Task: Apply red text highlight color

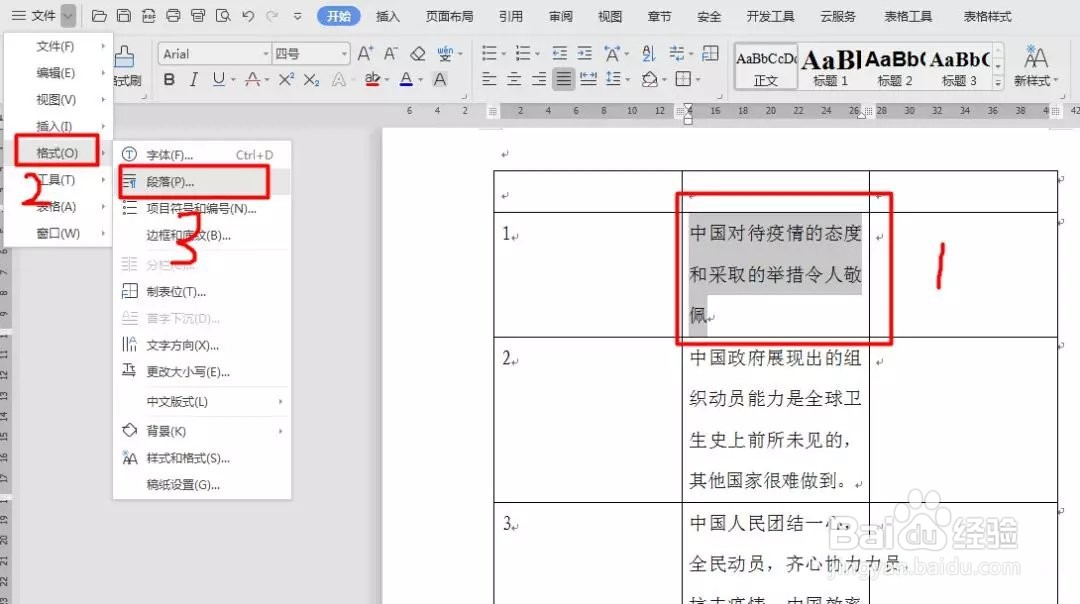Action: click(372, 80)
